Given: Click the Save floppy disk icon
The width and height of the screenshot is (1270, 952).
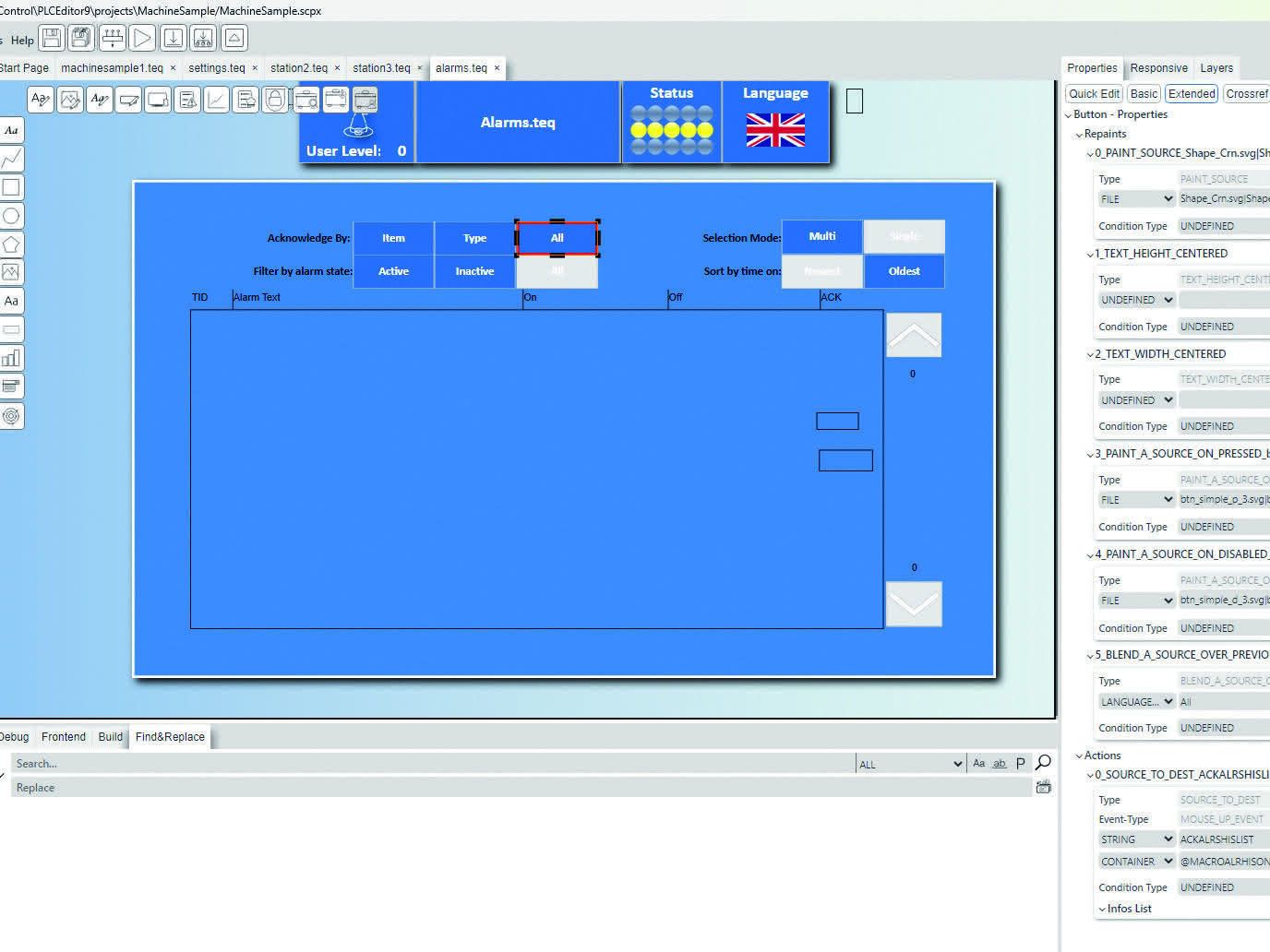Looking at the screenshot, I should tap(52, 38).
